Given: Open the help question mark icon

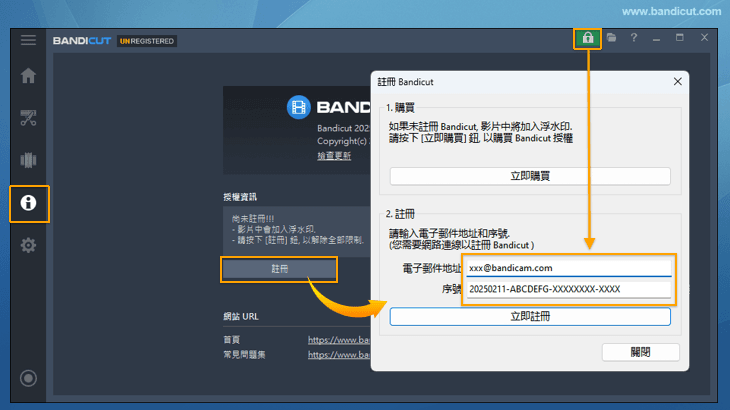Looking at the screenshot, I should [x=634, y=38].
